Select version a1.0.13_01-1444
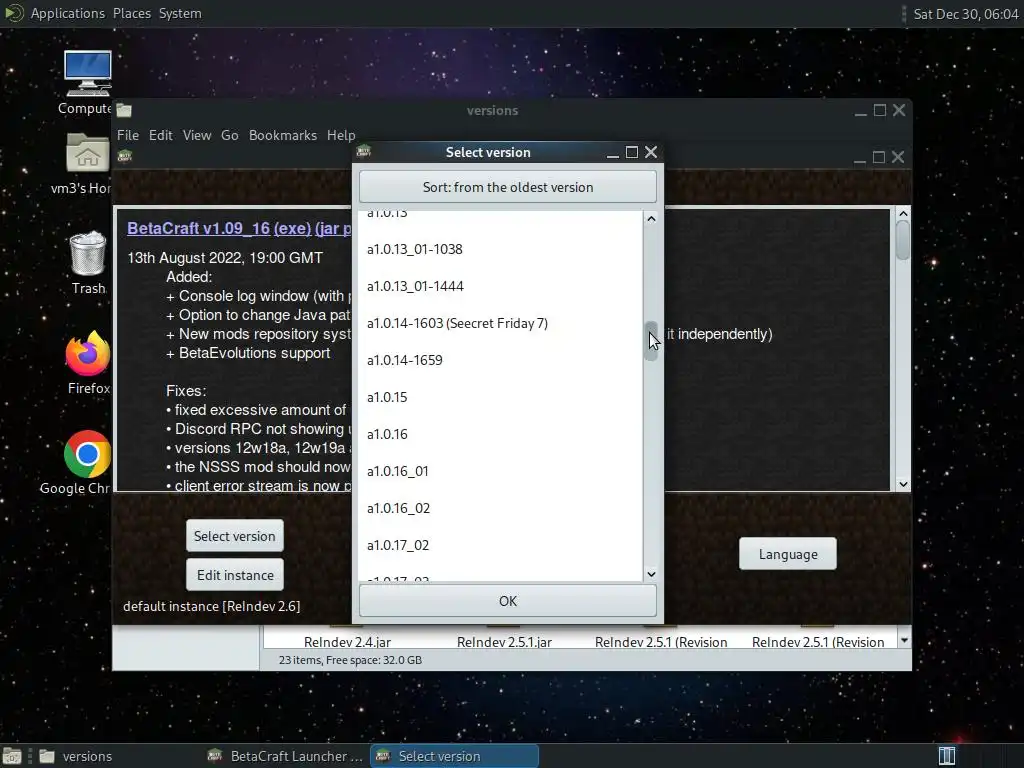This screenshot has height=768, width=1024. coord(500,286)
